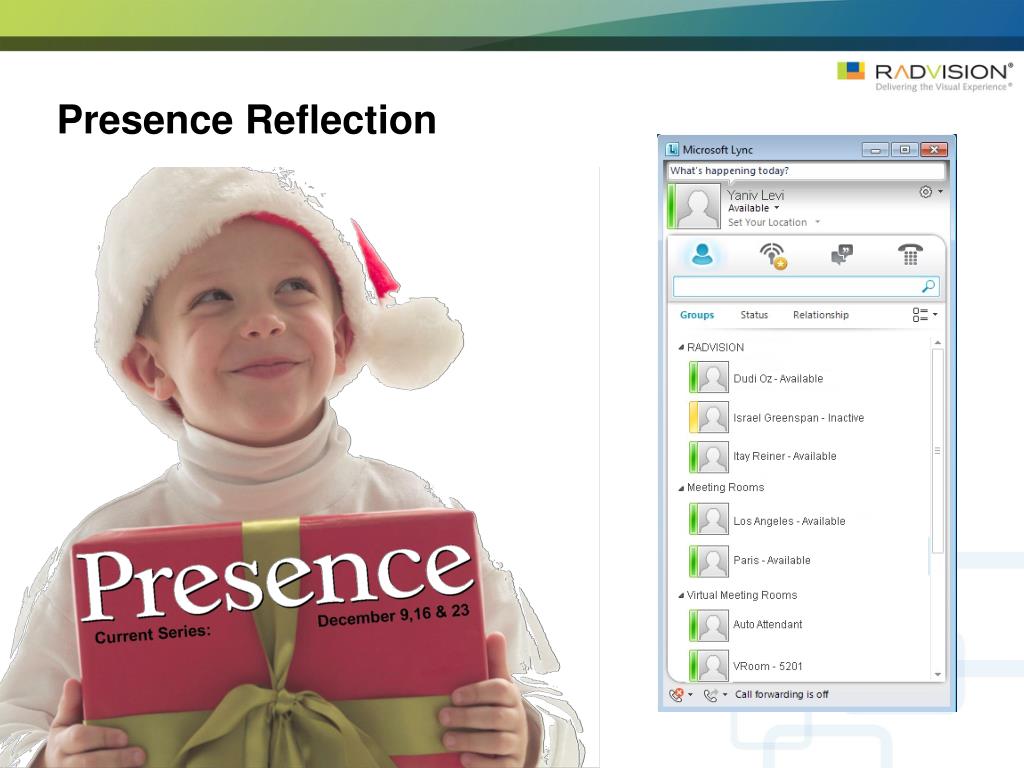Image resolution: width=1024 pixels, height=768 pixels.
Task: Click Itay Reiner contact avatar
Action: click(712, 456)
